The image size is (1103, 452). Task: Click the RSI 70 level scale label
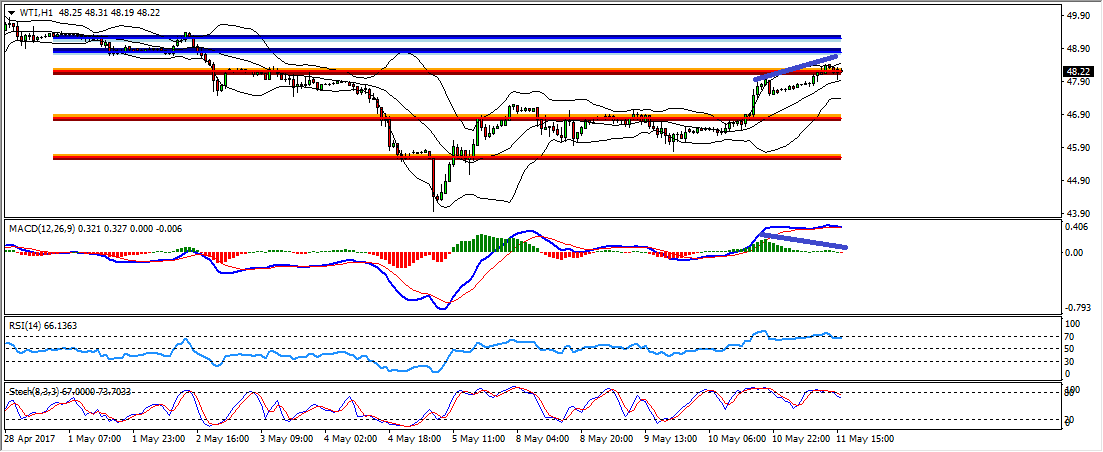click(1072, 337)
